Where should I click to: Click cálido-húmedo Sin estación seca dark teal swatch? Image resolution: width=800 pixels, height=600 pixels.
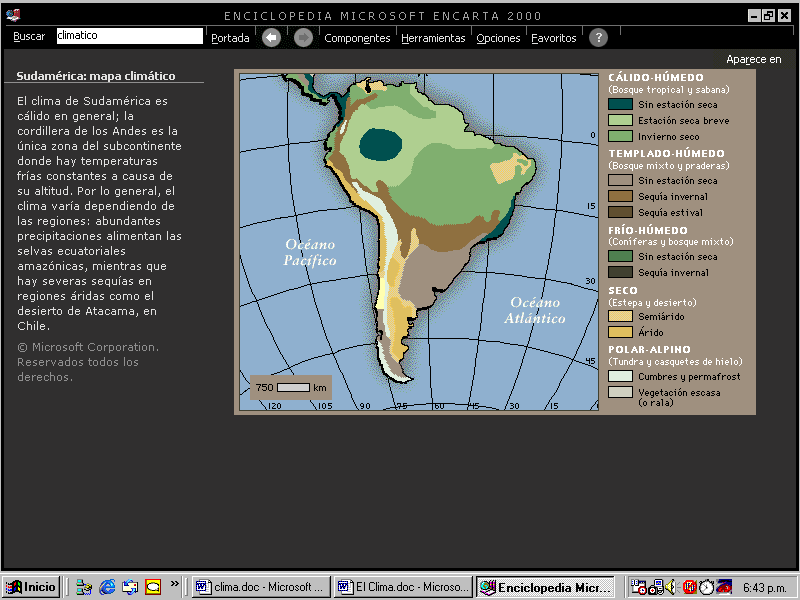620,104
